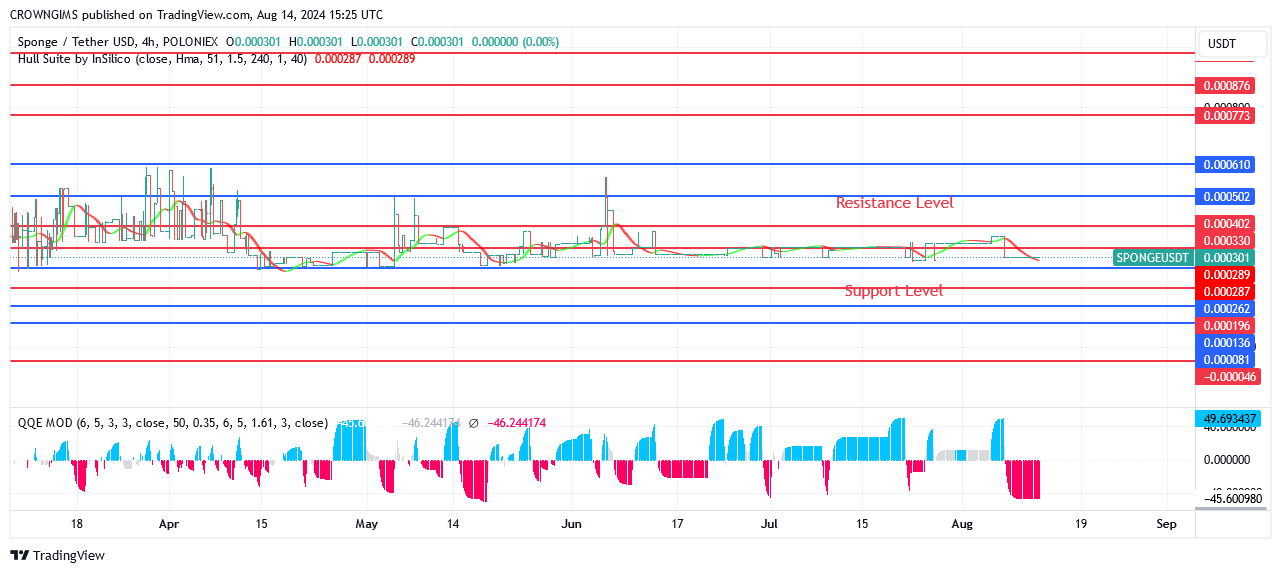Viewport: 1281px width, 573px height.
Task: Click the Hull Suite by InSilico indicator label
Action: click(162, 59)
